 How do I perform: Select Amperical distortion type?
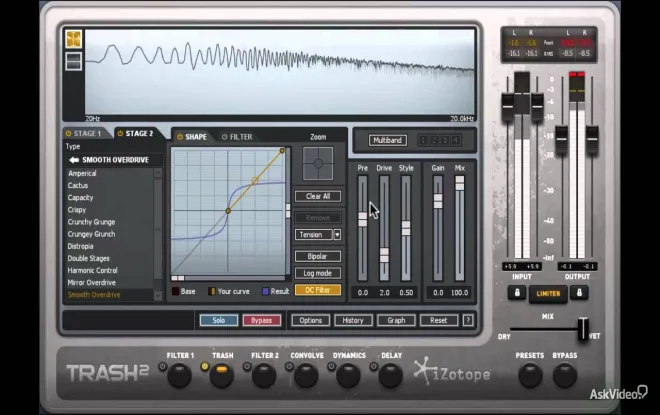click(x=82, y=173)
